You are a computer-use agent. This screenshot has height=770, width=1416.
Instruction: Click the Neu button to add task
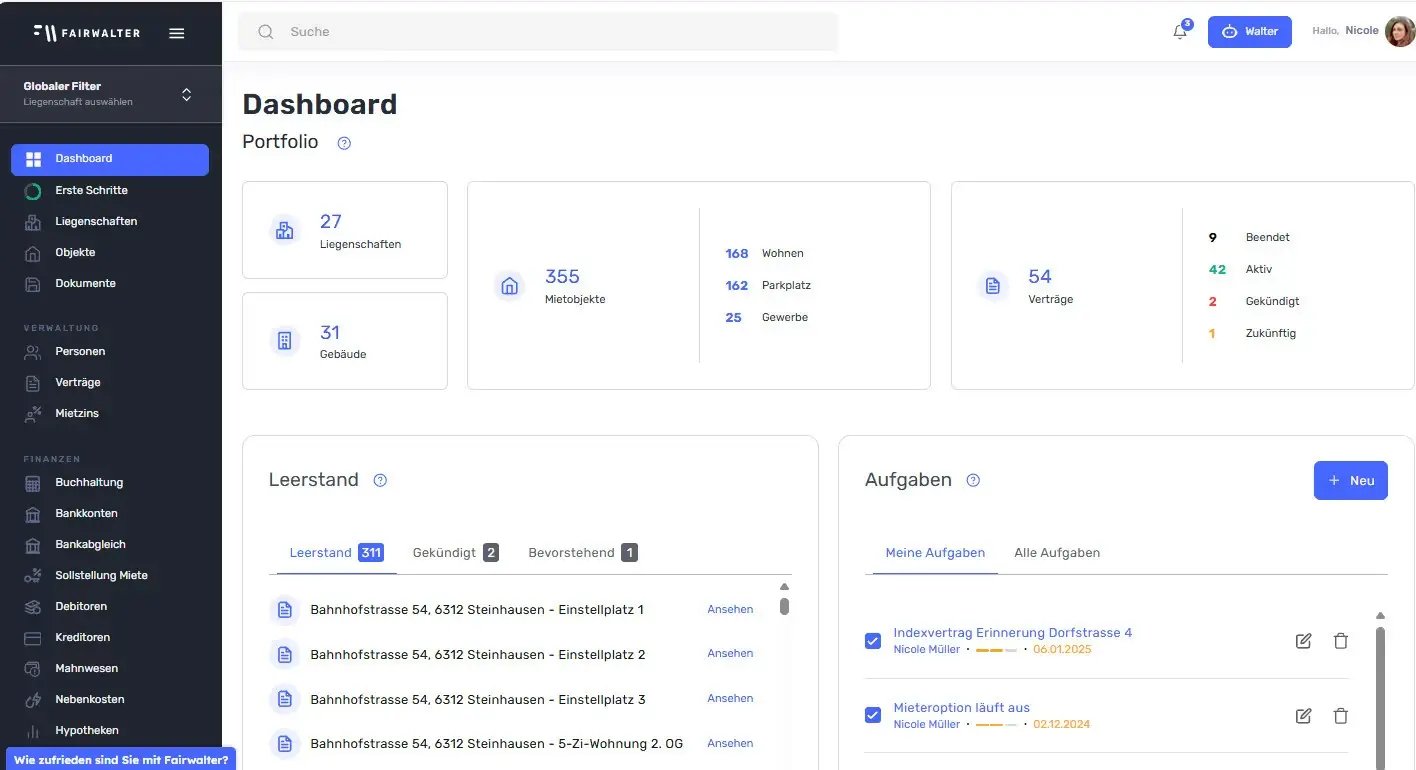tap(1350, 480)
